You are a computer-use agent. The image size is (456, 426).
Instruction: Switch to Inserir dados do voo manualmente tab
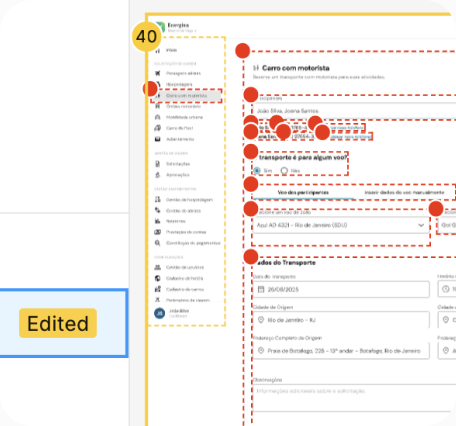click(x=404, y=192)
